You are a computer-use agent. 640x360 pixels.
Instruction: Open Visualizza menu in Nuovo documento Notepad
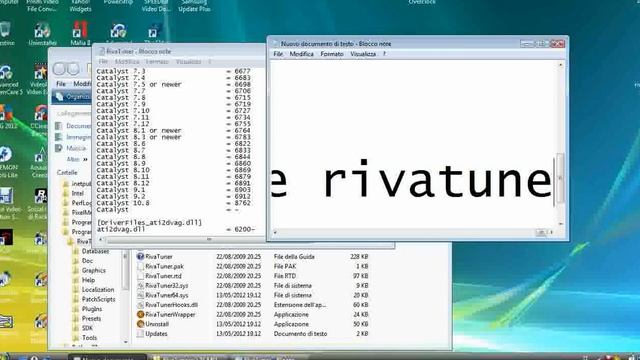point(363,54)
